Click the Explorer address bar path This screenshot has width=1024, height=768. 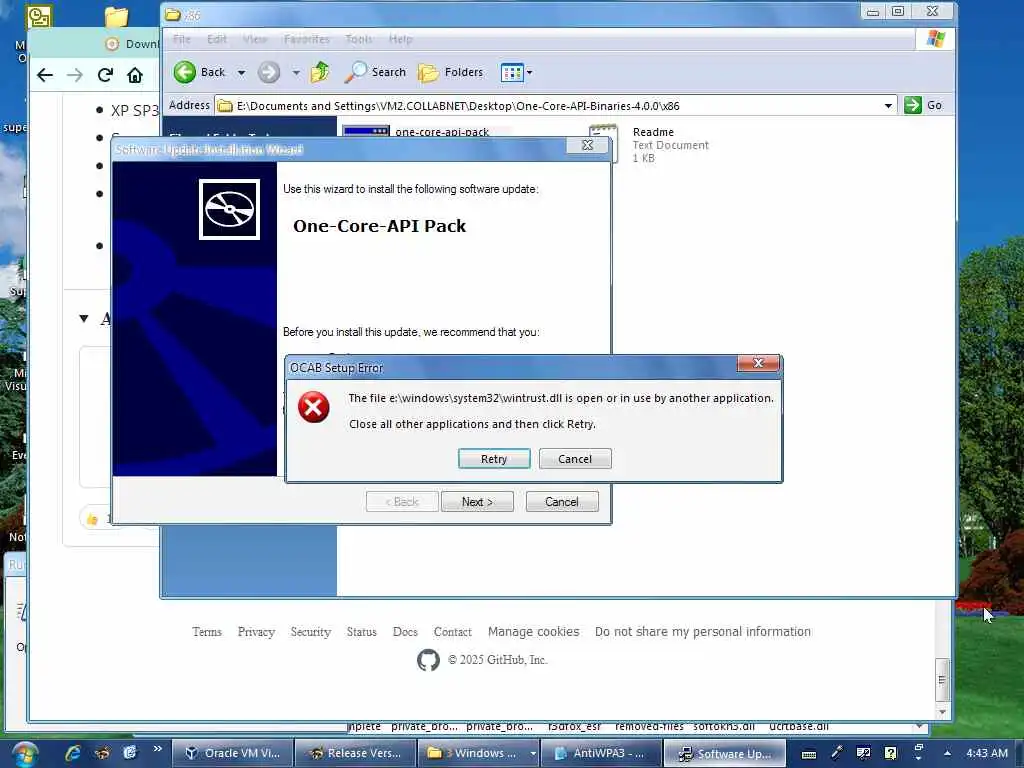tap(457, 106)
